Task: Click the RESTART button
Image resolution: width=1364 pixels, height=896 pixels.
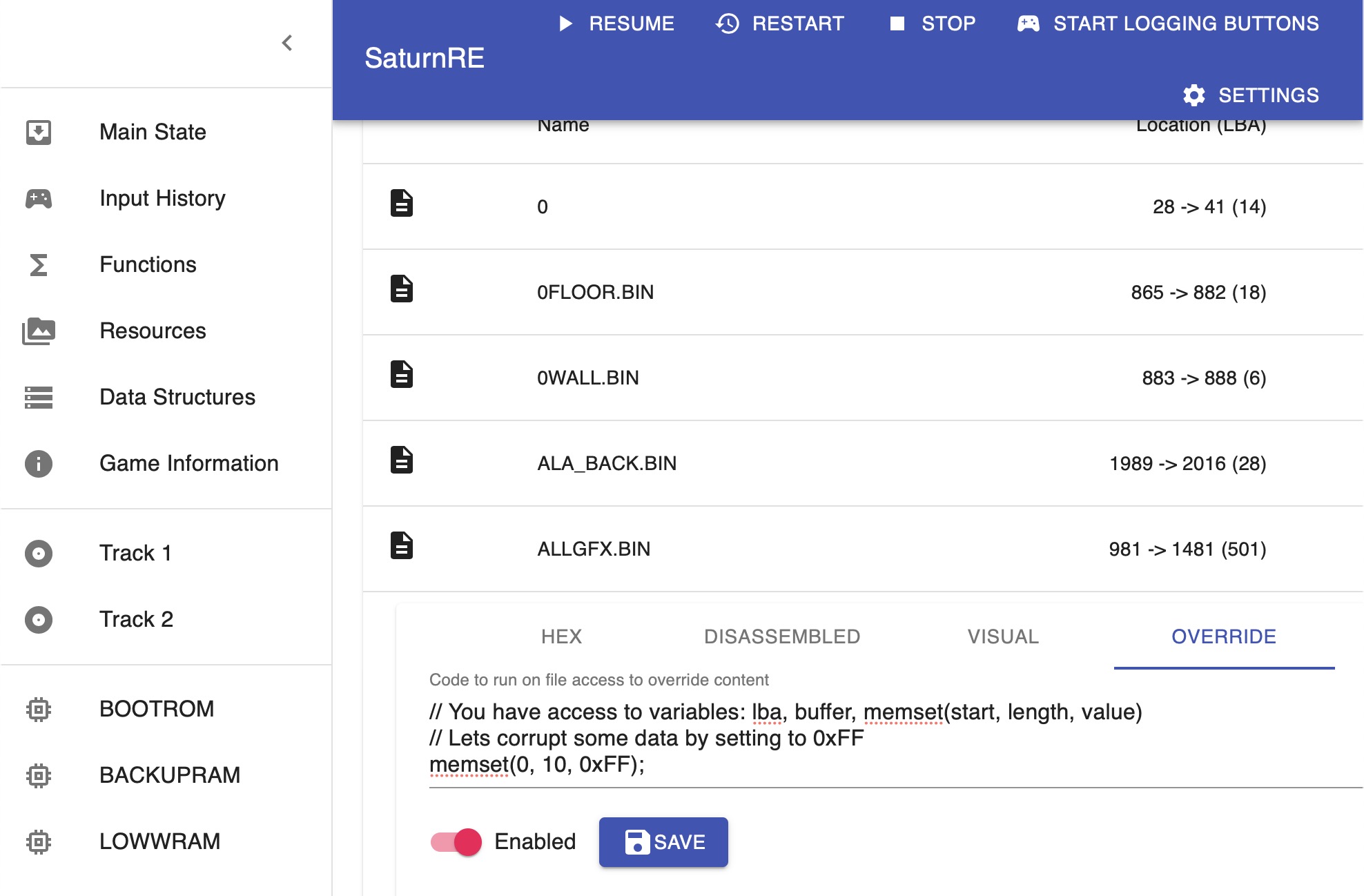Action: point(780,23)
